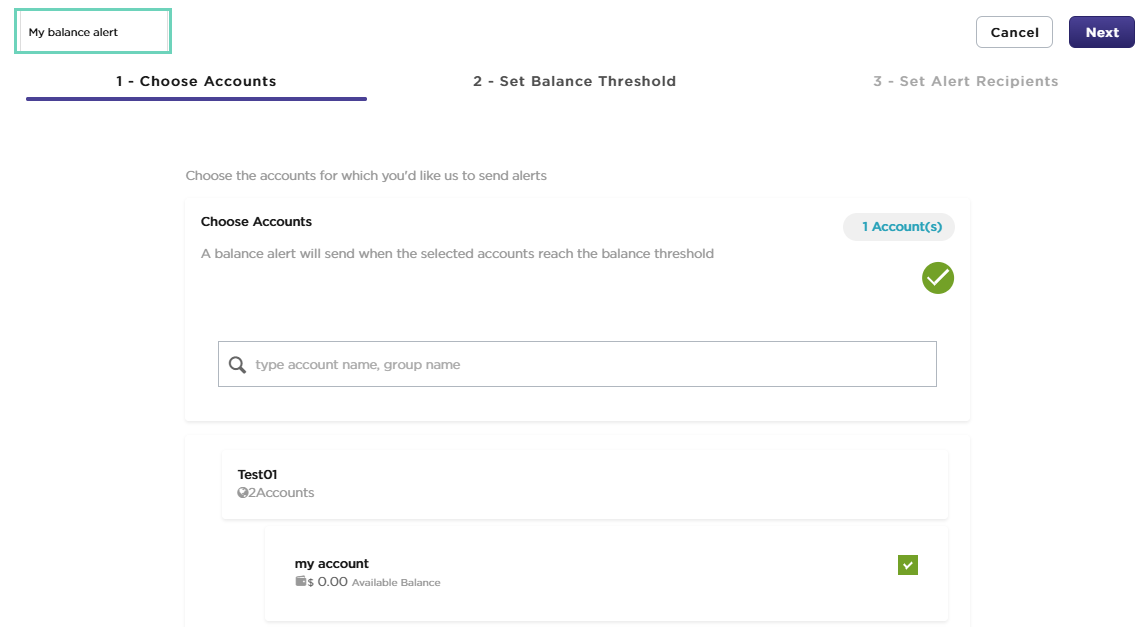Click the magnifying glass search icon
The width and height of the screenshot is (1142, 627).
tap(237, 365)
